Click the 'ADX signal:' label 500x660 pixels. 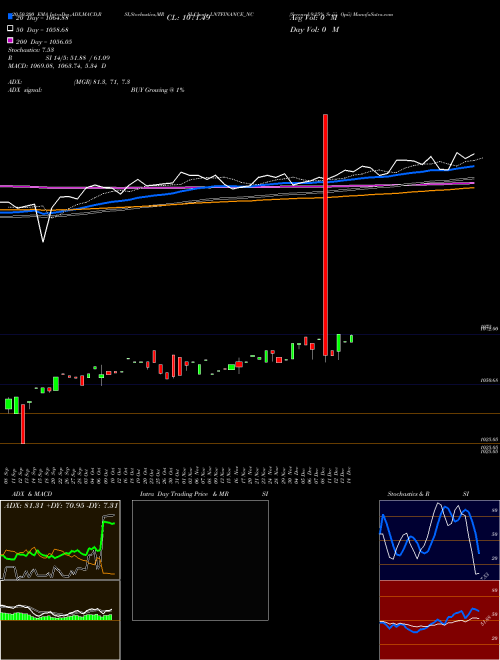25,90
